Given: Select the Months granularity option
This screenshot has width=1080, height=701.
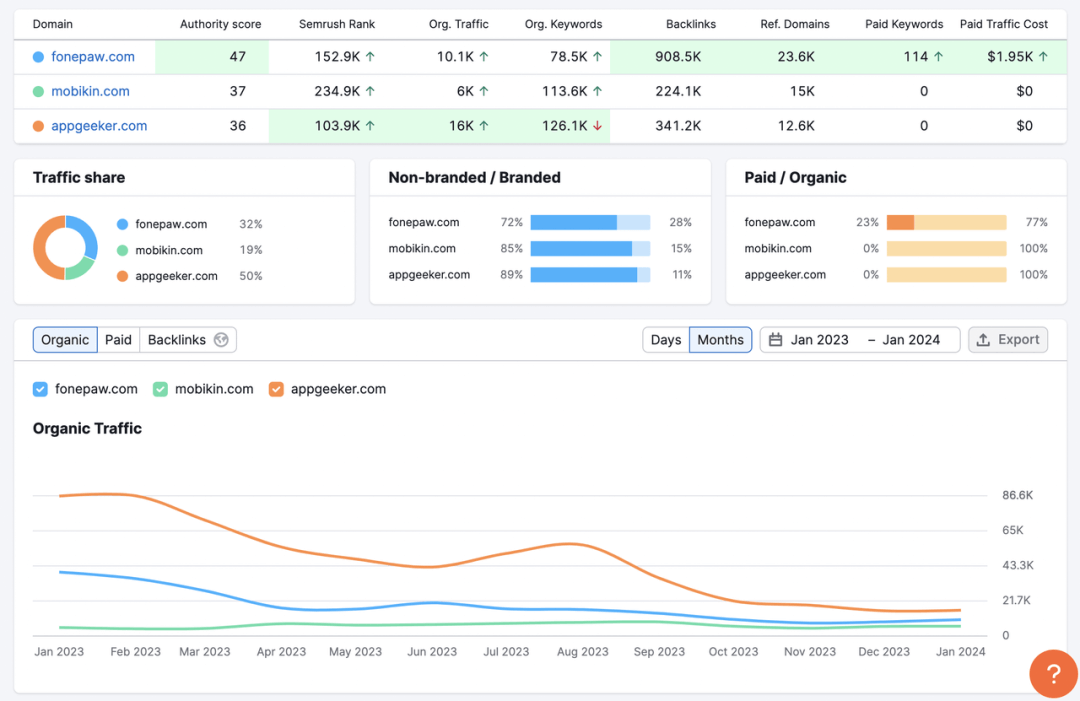Looking at the screenshot, I should (x=720, y=340).
